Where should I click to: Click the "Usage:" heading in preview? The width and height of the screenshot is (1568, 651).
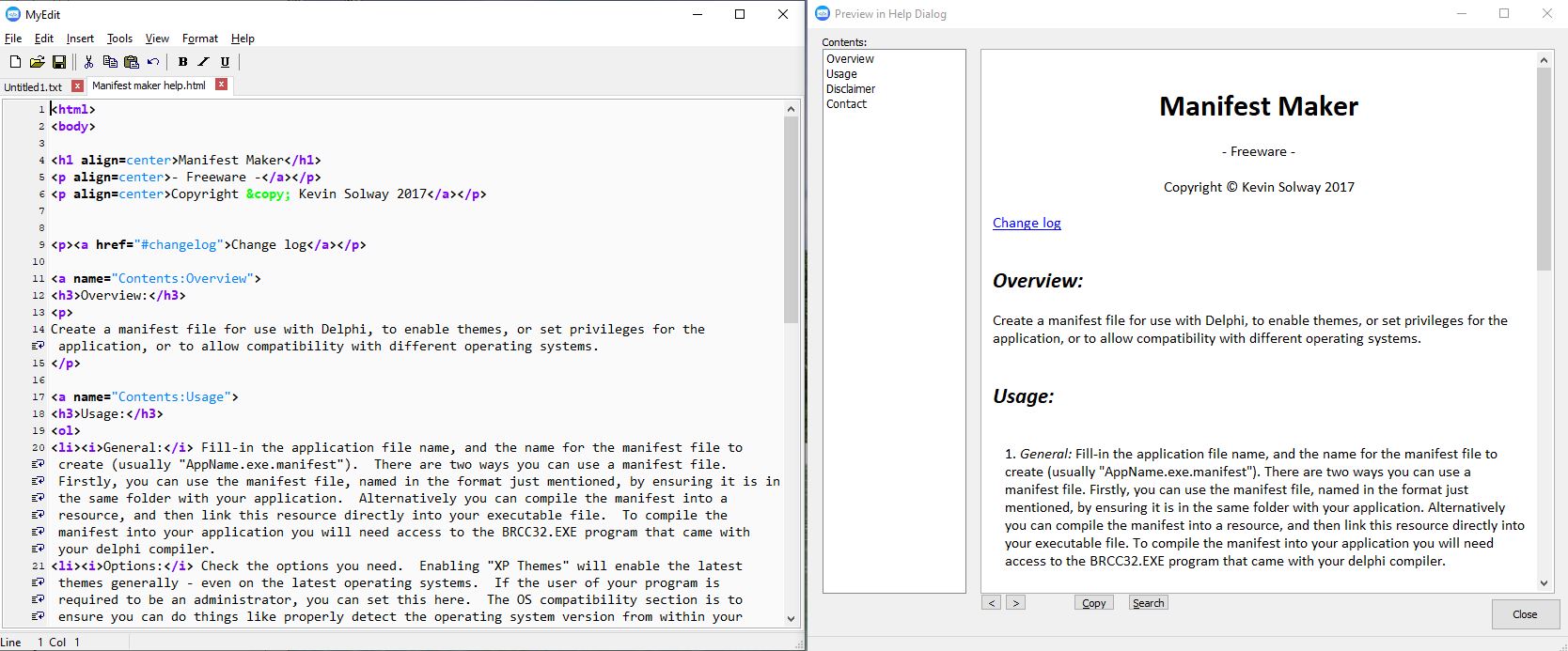(1023, 396)
